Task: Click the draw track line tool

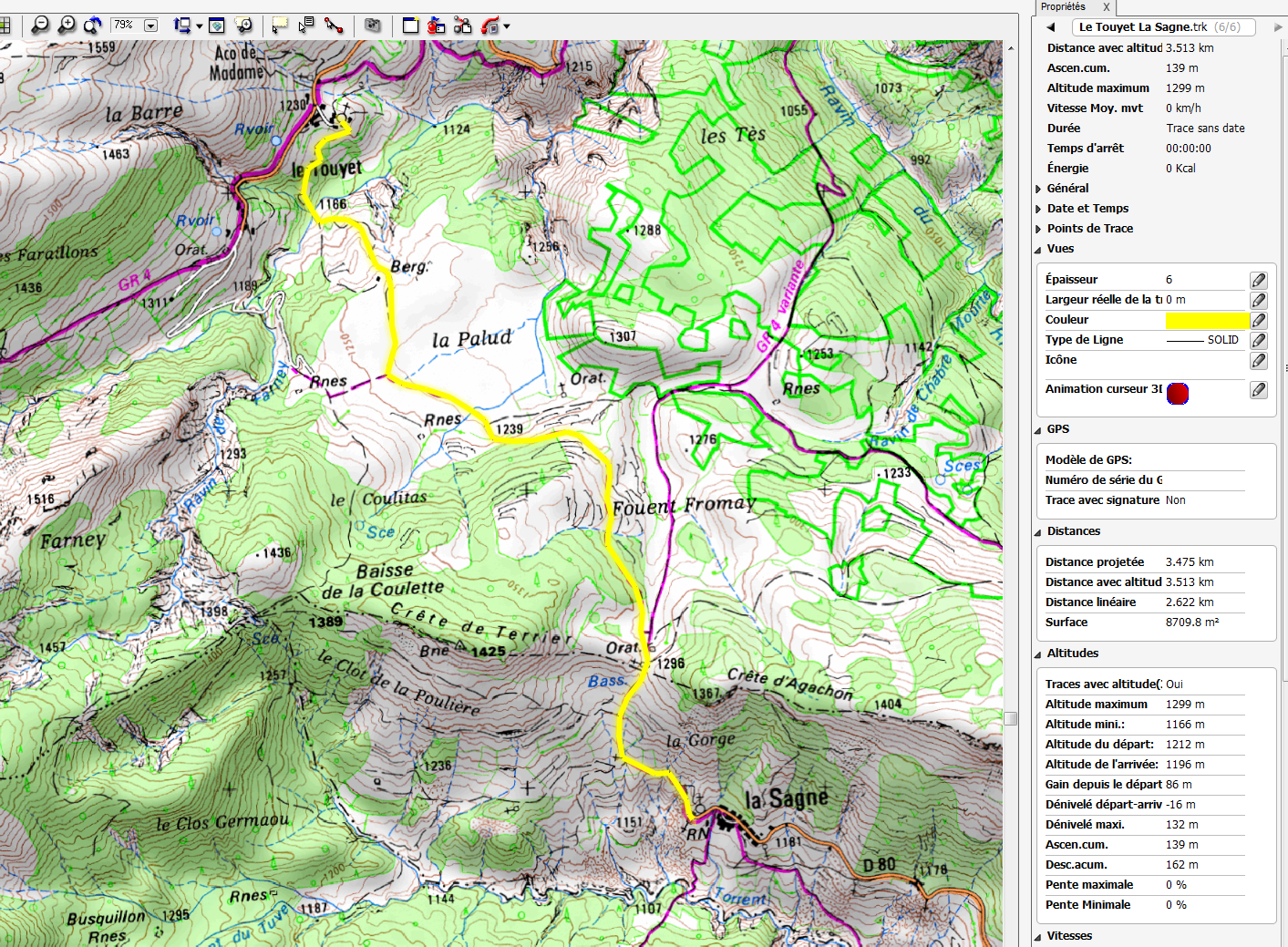Action: point(334,26)
